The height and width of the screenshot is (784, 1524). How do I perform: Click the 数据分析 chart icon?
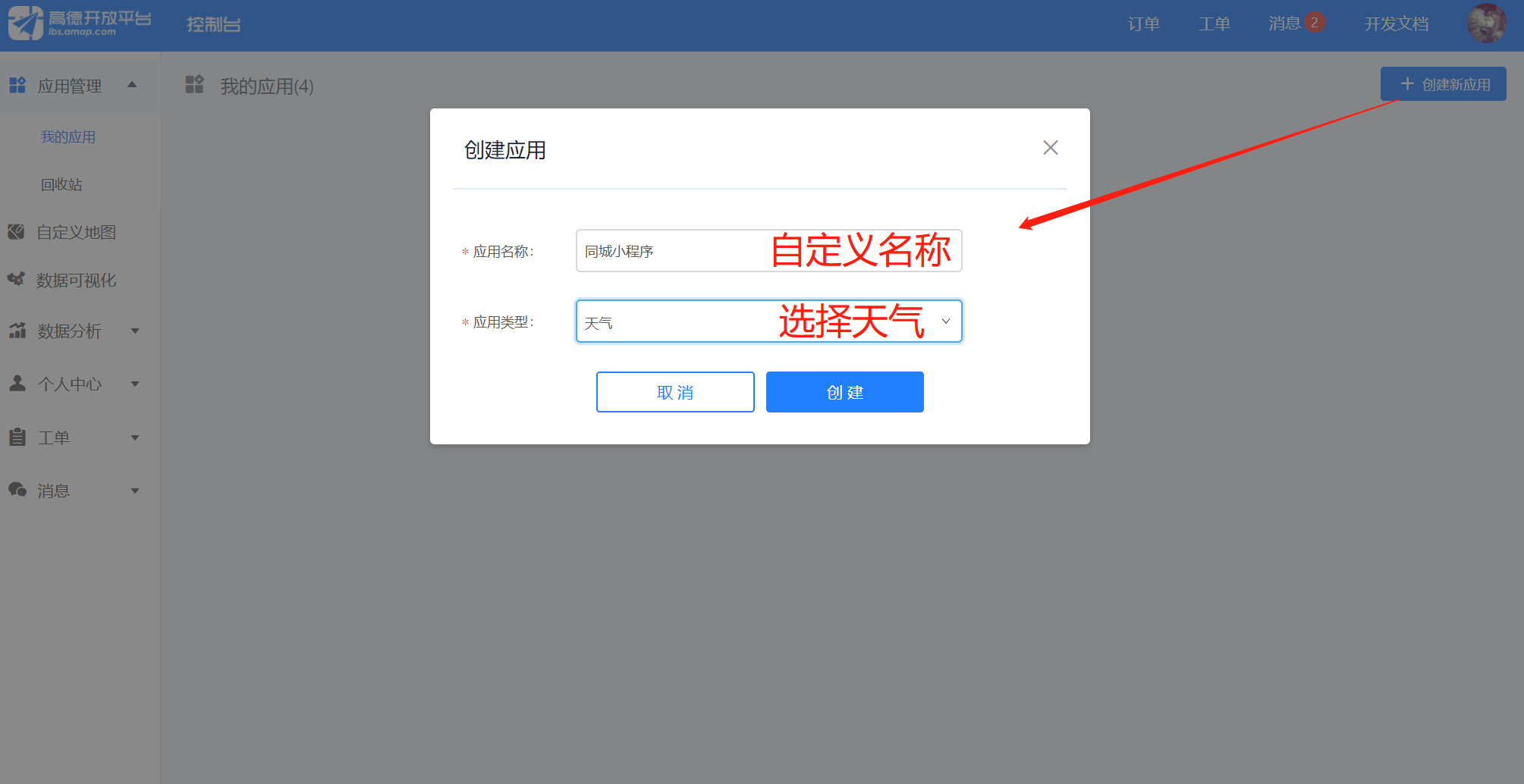[17, 331]
